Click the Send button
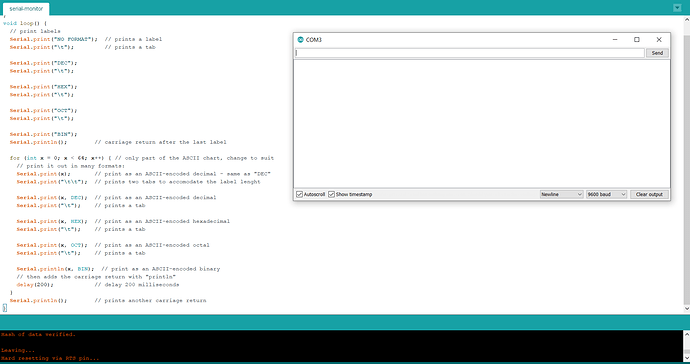 click(x=657, y=53)
